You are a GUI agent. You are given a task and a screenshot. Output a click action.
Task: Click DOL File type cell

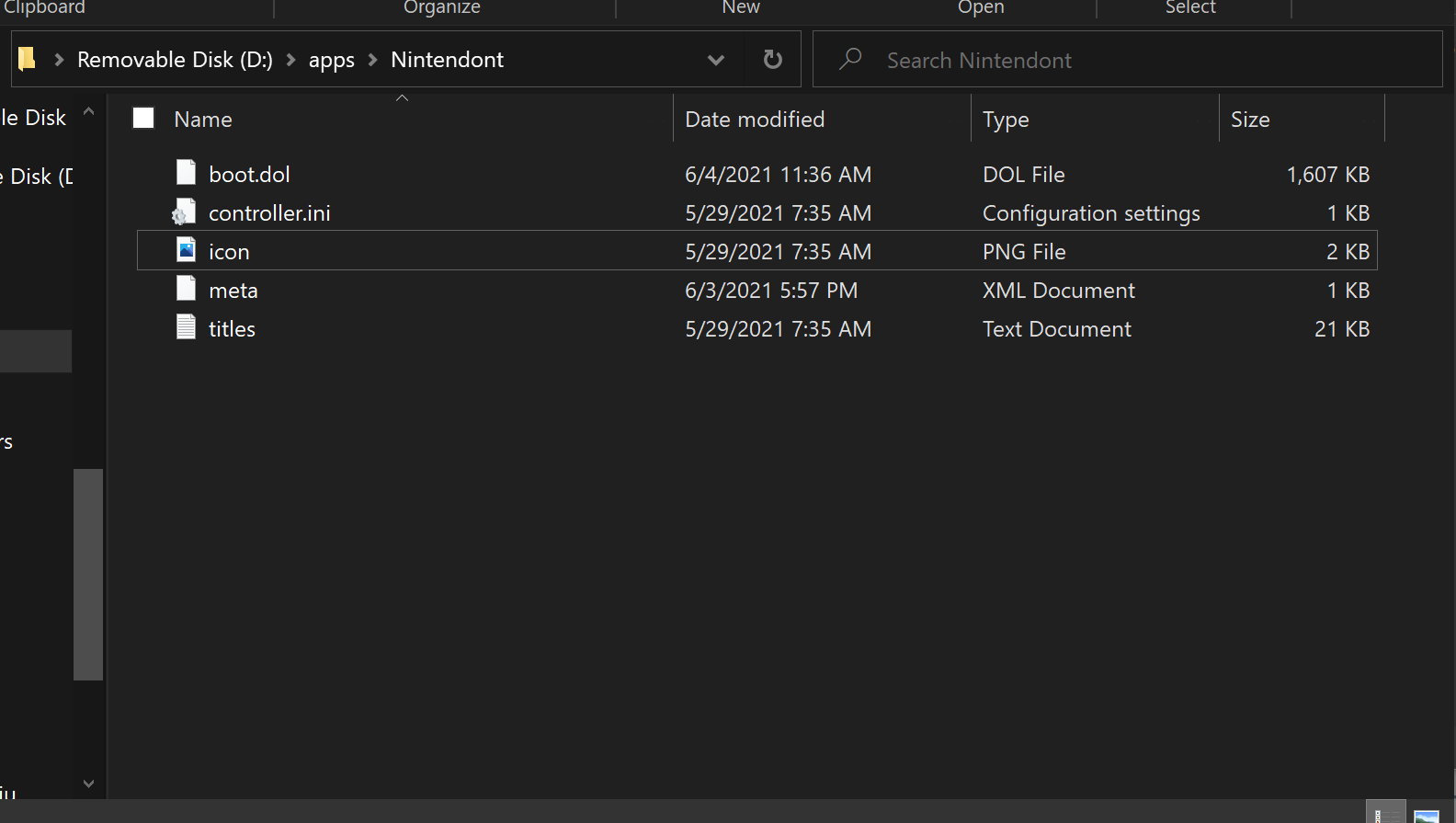click(1024, 174)
